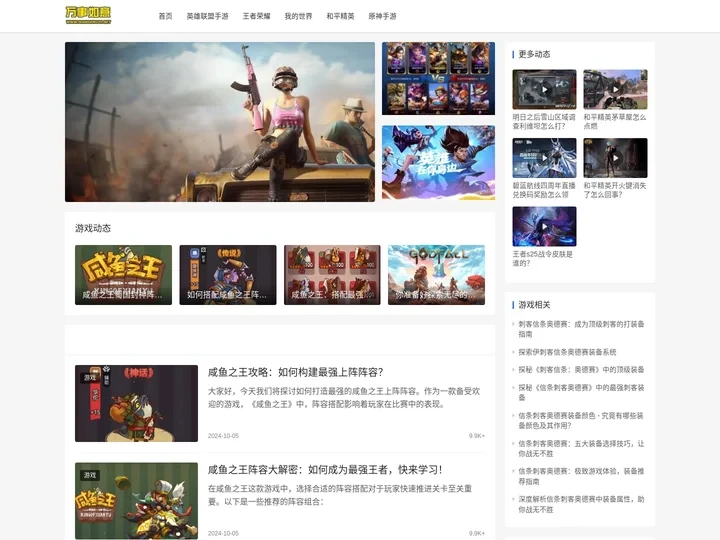Image resolution: width=720 pixels, height=540 pixels.
Task: Click the 游戏 tag on second article thumbnail
Action: (x=90, y=475)
